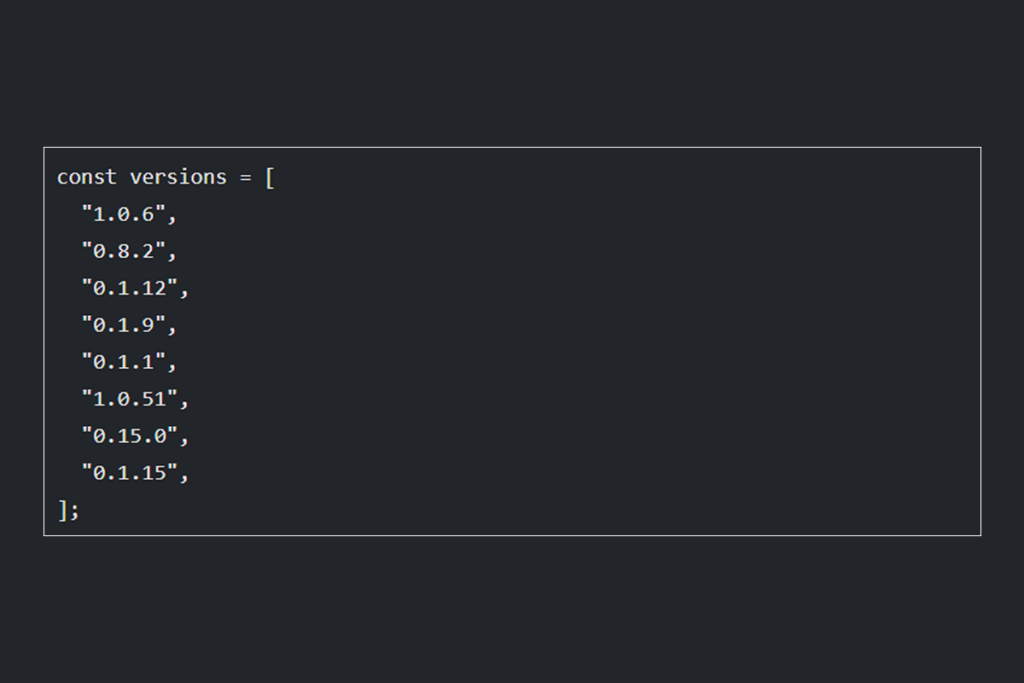Click the opening square bracket
This screenshot has height=683, width=1024.
pos(269,178)
